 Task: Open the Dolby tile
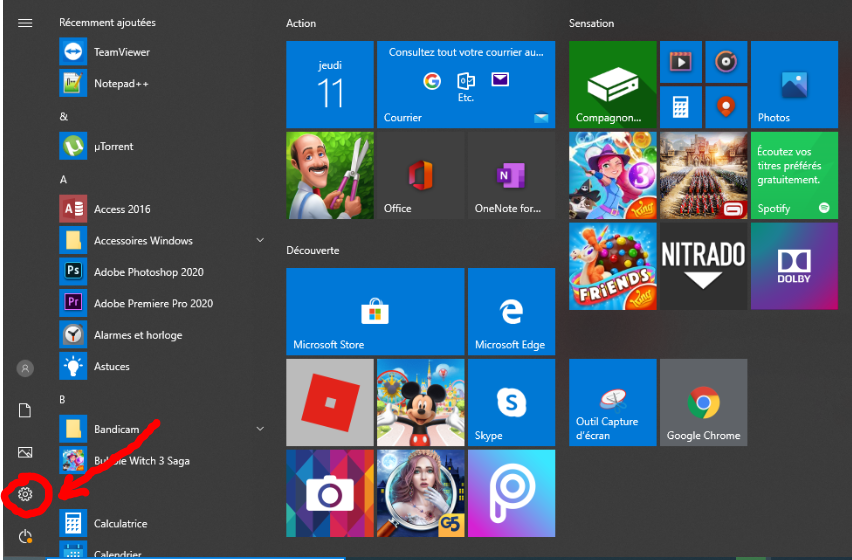click(794, 266)
